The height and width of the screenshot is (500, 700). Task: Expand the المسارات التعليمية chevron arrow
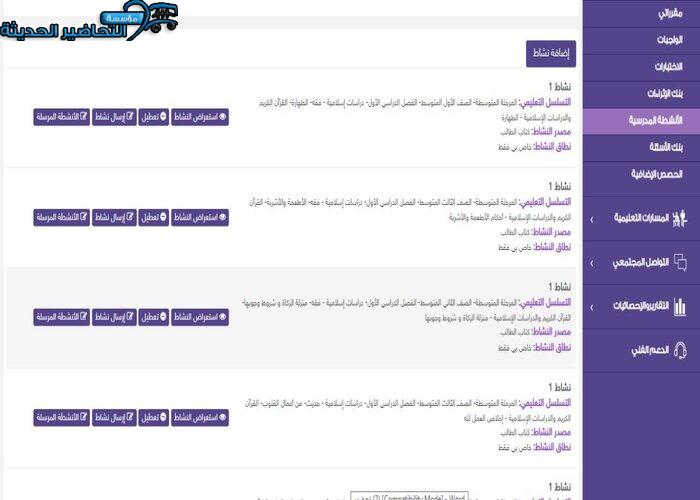pyautogui.click(x=592, y=220)
